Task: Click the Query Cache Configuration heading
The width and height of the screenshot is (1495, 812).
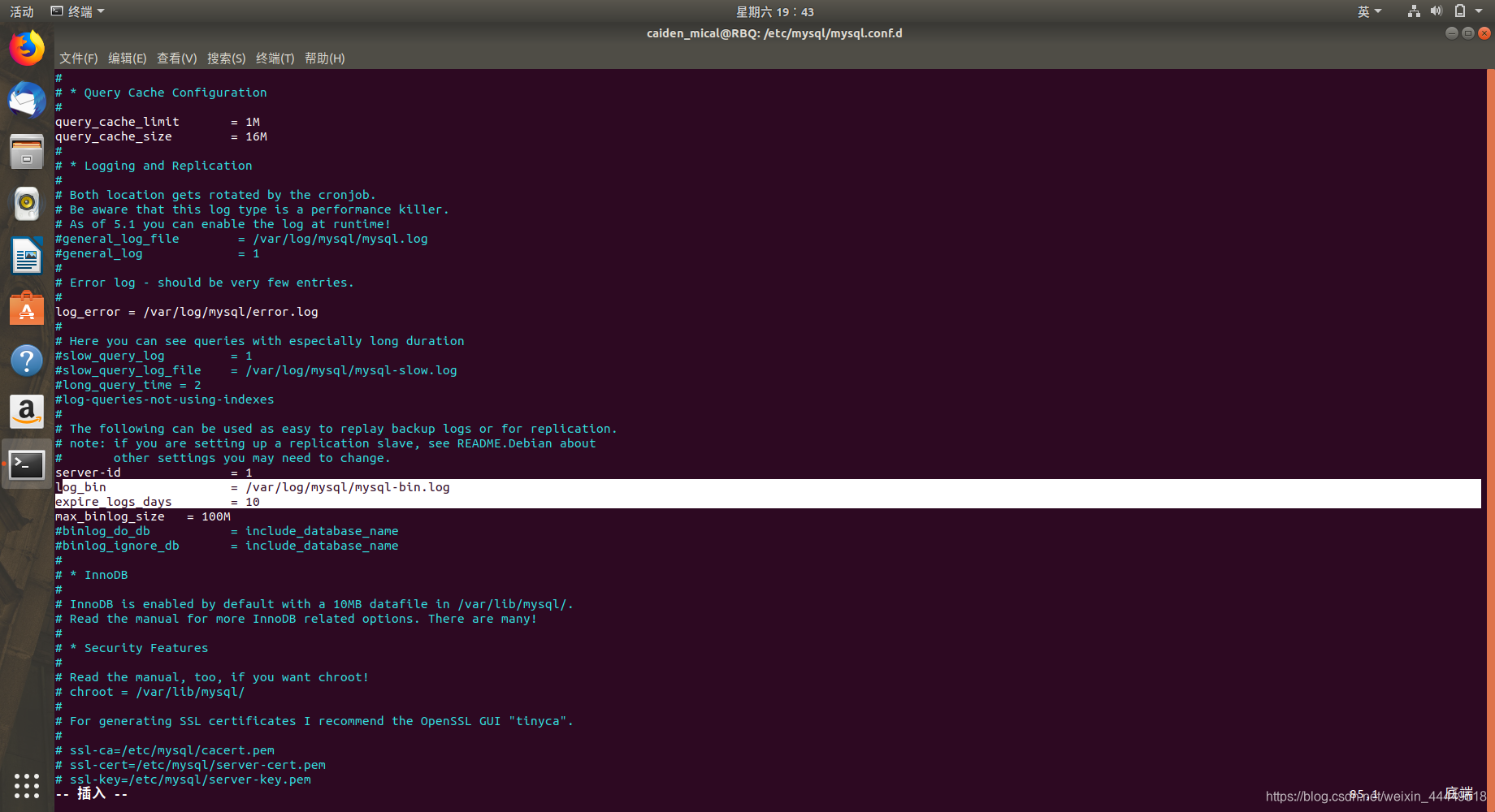Action: 161,93
